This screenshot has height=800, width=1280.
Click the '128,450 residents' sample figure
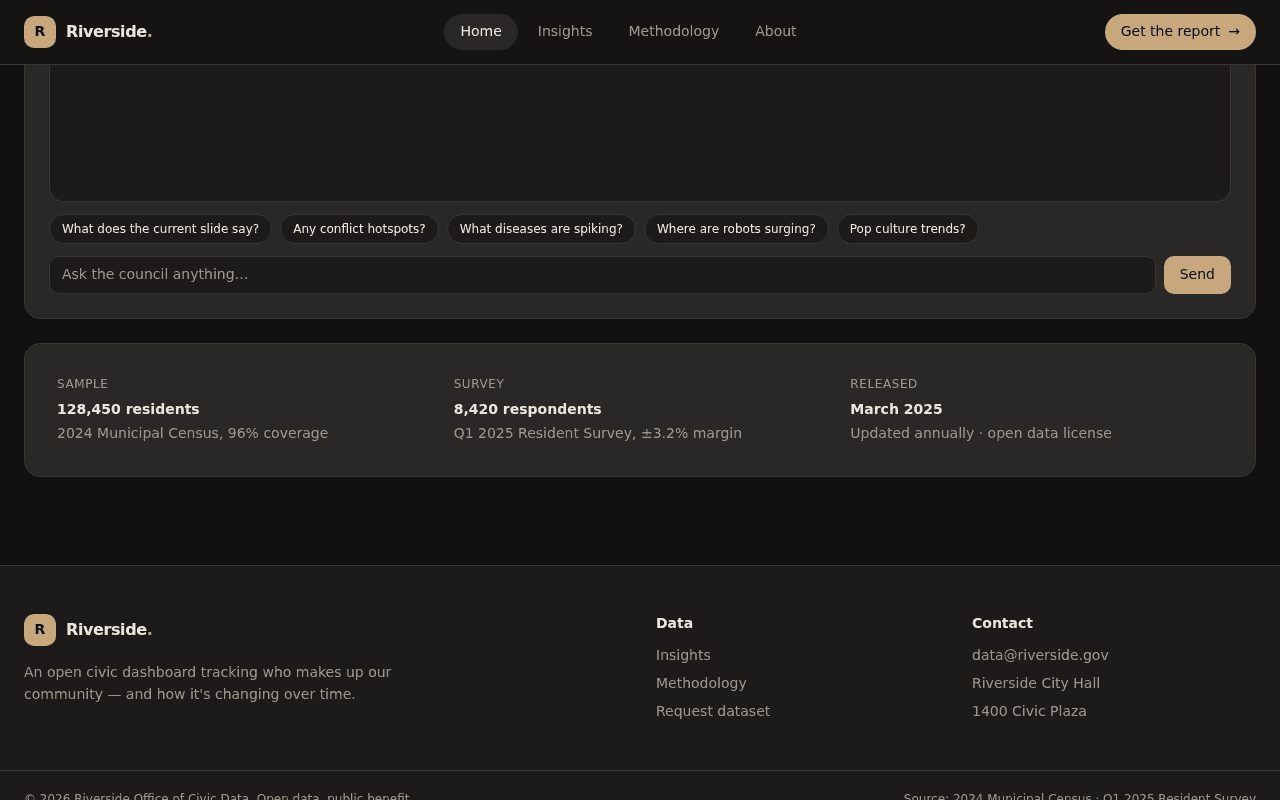128,409
